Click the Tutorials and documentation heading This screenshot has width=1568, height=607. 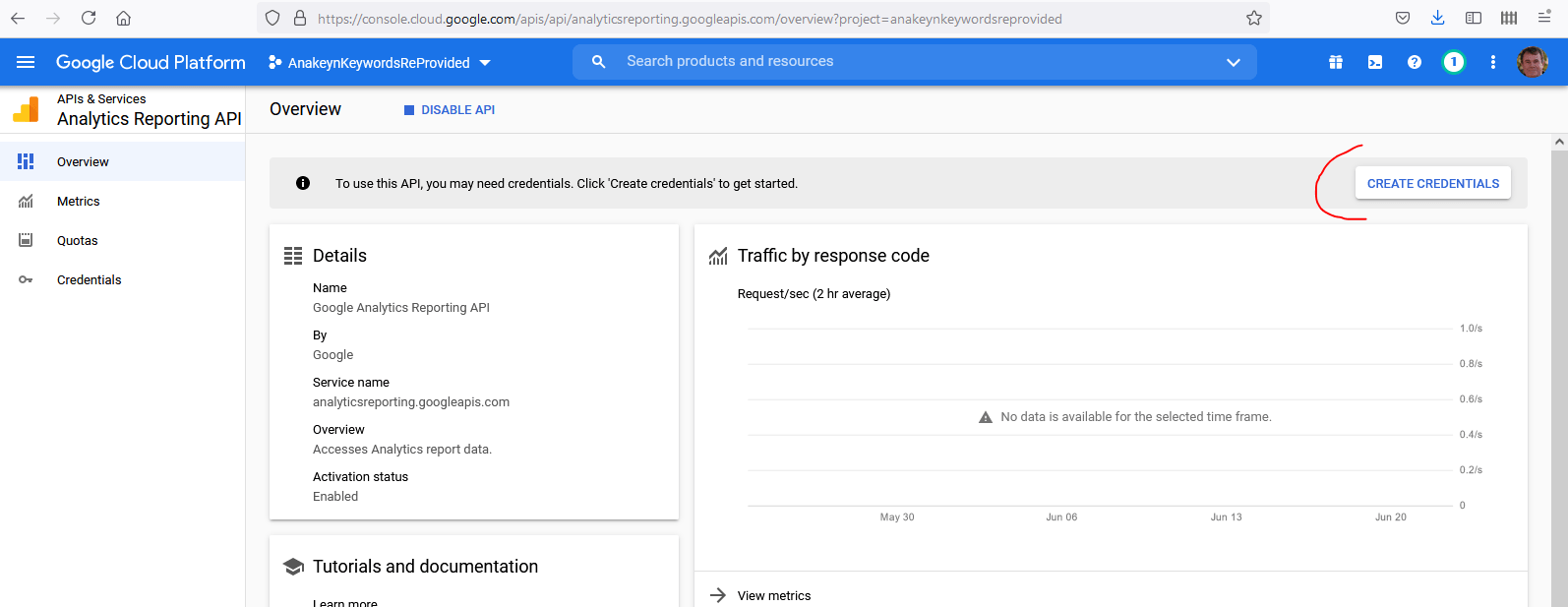point(425,567)
